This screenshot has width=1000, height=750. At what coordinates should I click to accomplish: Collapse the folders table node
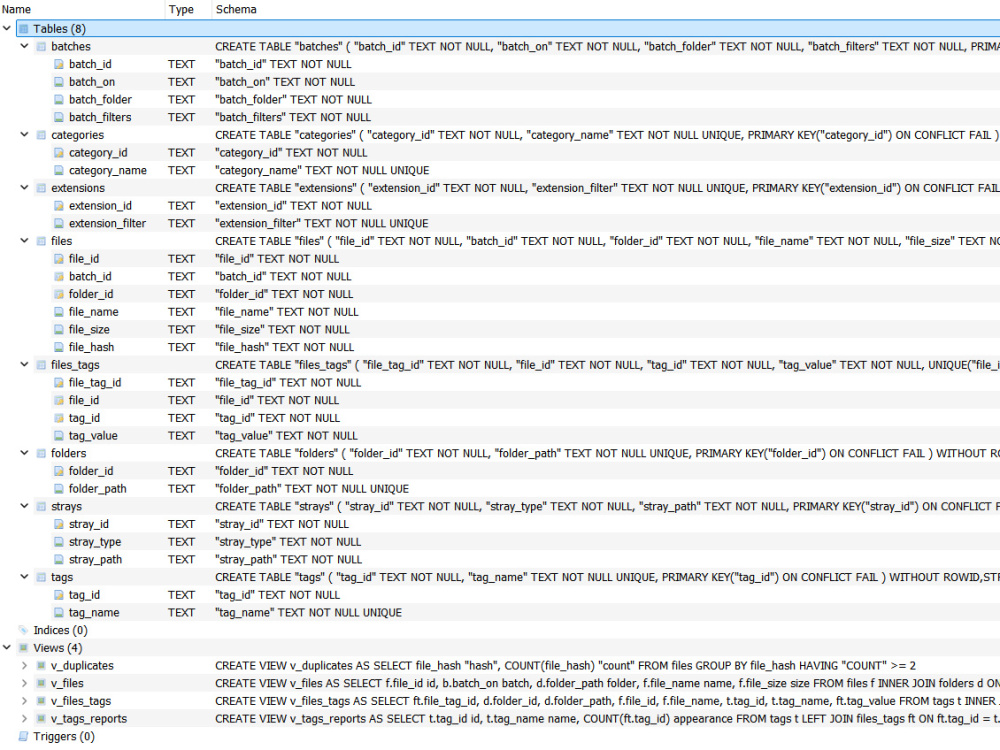(x=24, y=453)
